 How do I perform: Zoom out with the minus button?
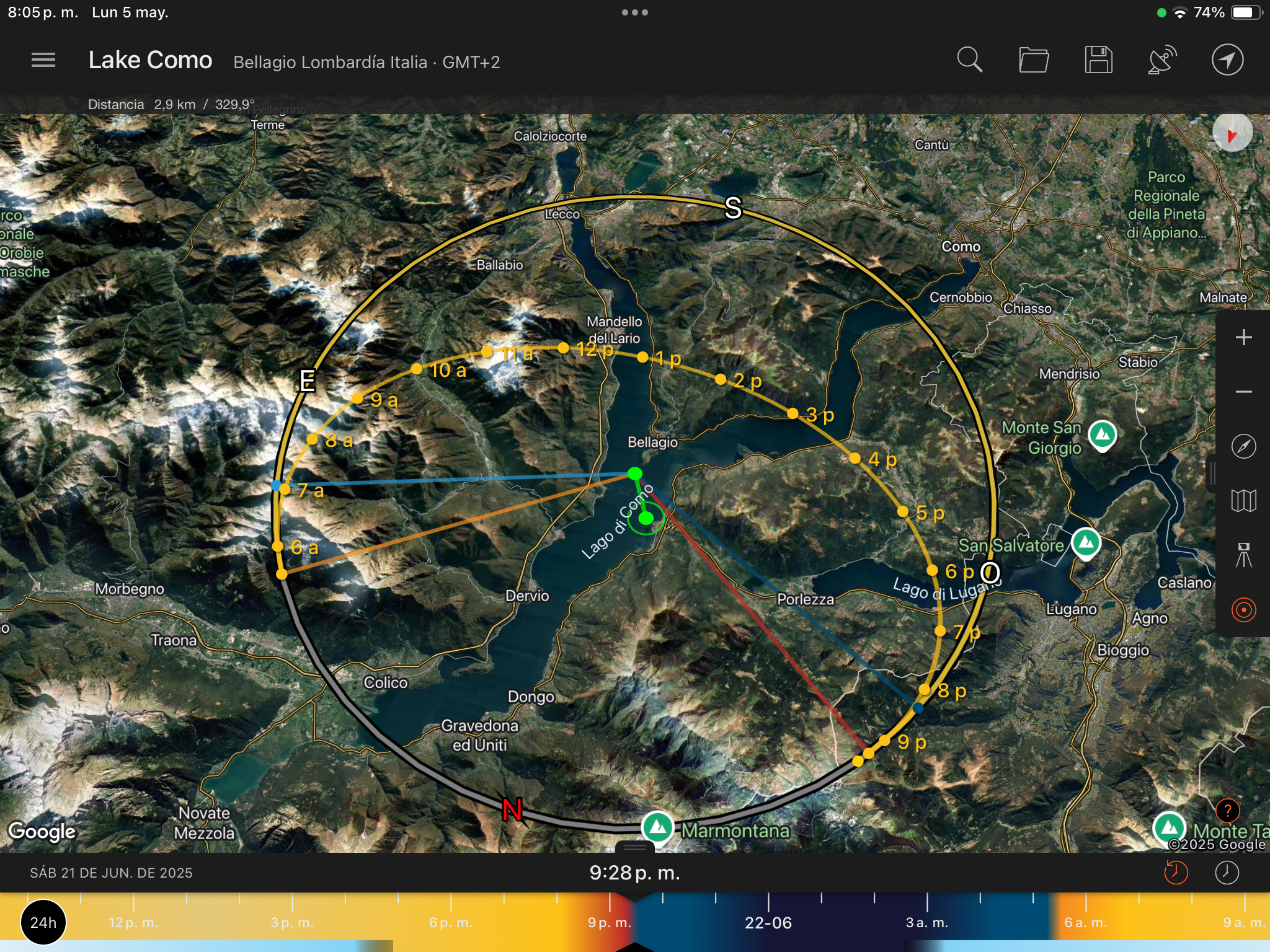pyautogui.click(x=1243, y=392)
